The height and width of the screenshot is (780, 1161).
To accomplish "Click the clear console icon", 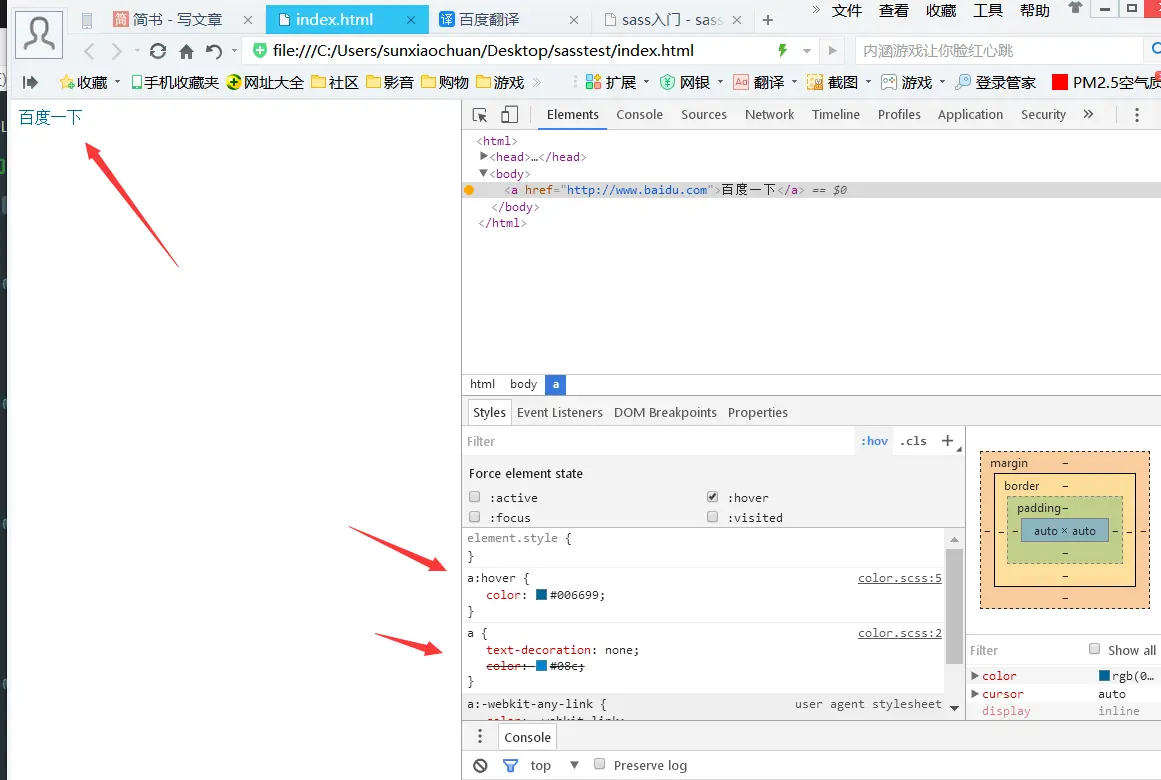I will pos(481,765).
